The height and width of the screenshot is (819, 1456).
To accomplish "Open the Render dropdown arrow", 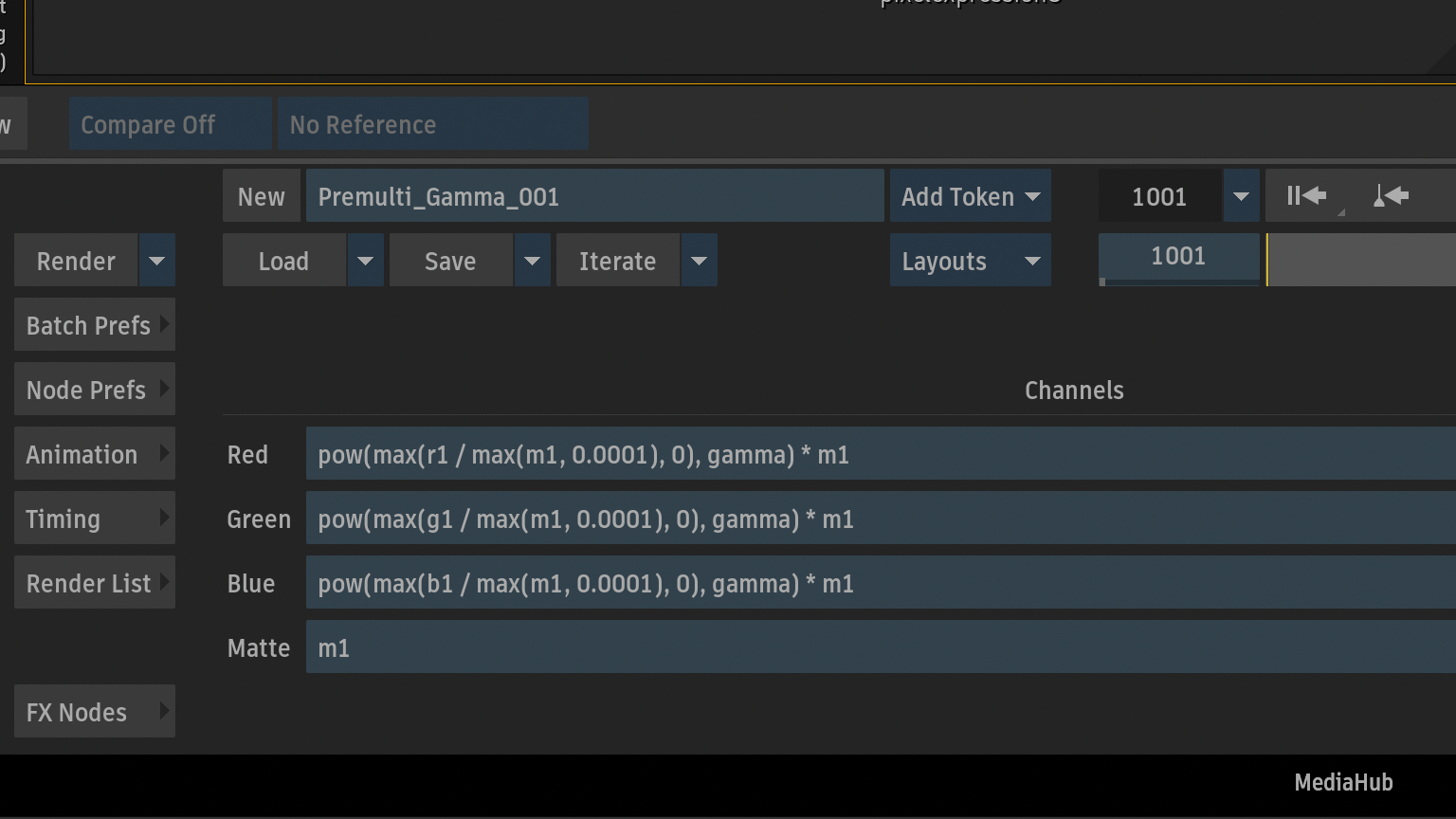I will [157, 261].
